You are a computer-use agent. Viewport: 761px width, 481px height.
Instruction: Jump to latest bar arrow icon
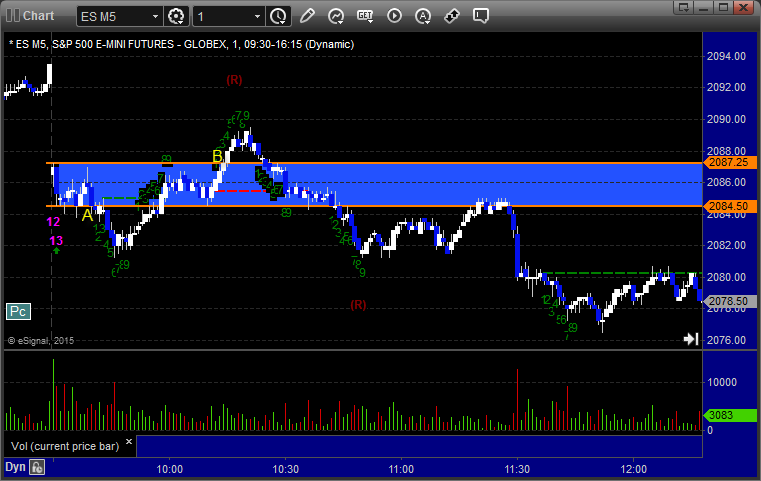(691, 339)
